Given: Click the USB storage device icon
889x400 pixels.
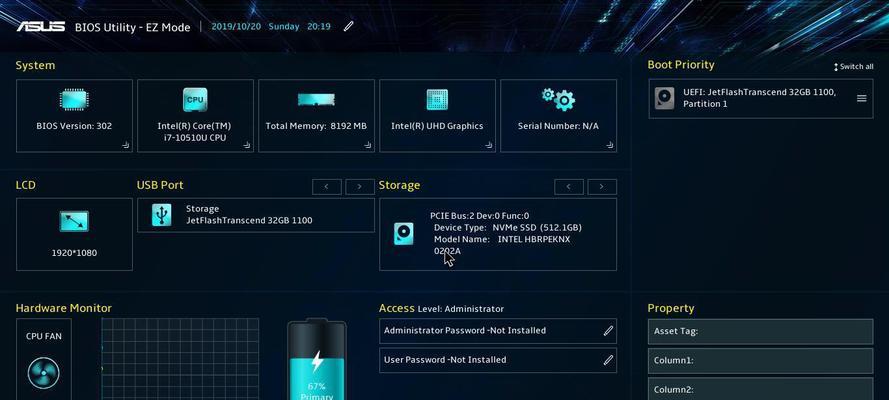Looking at the screenshot, I should (x=161, y=215).
